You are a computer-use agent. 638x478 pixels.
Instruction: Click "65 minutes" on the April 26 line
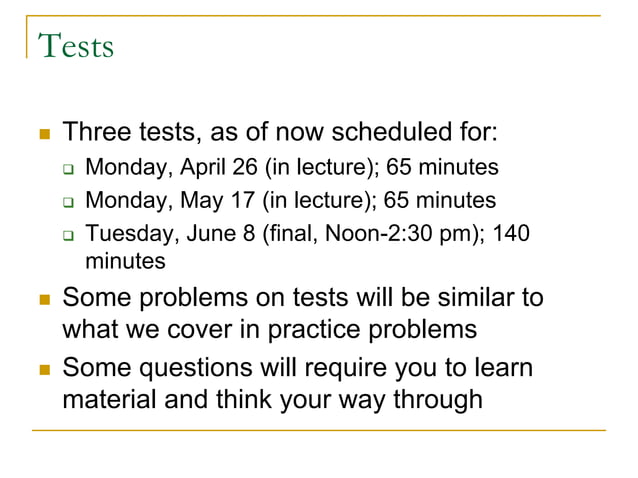click(442, 167)
